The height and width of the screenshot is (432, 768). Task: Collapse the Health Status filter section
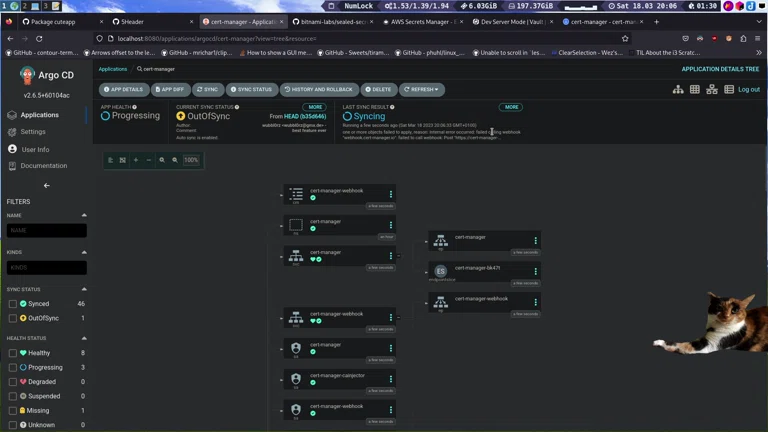pos(84,338)
